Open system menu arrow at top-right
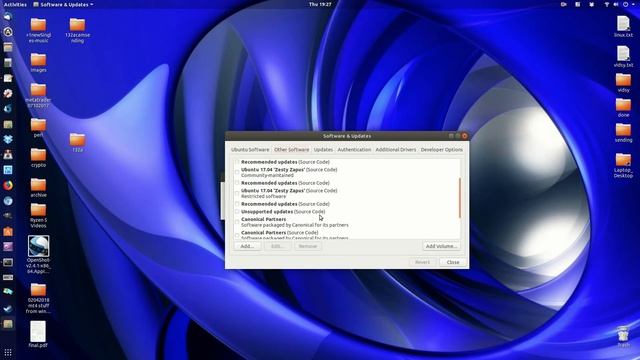The width and height of the screenshot is (640, 360). coord(633,4)
